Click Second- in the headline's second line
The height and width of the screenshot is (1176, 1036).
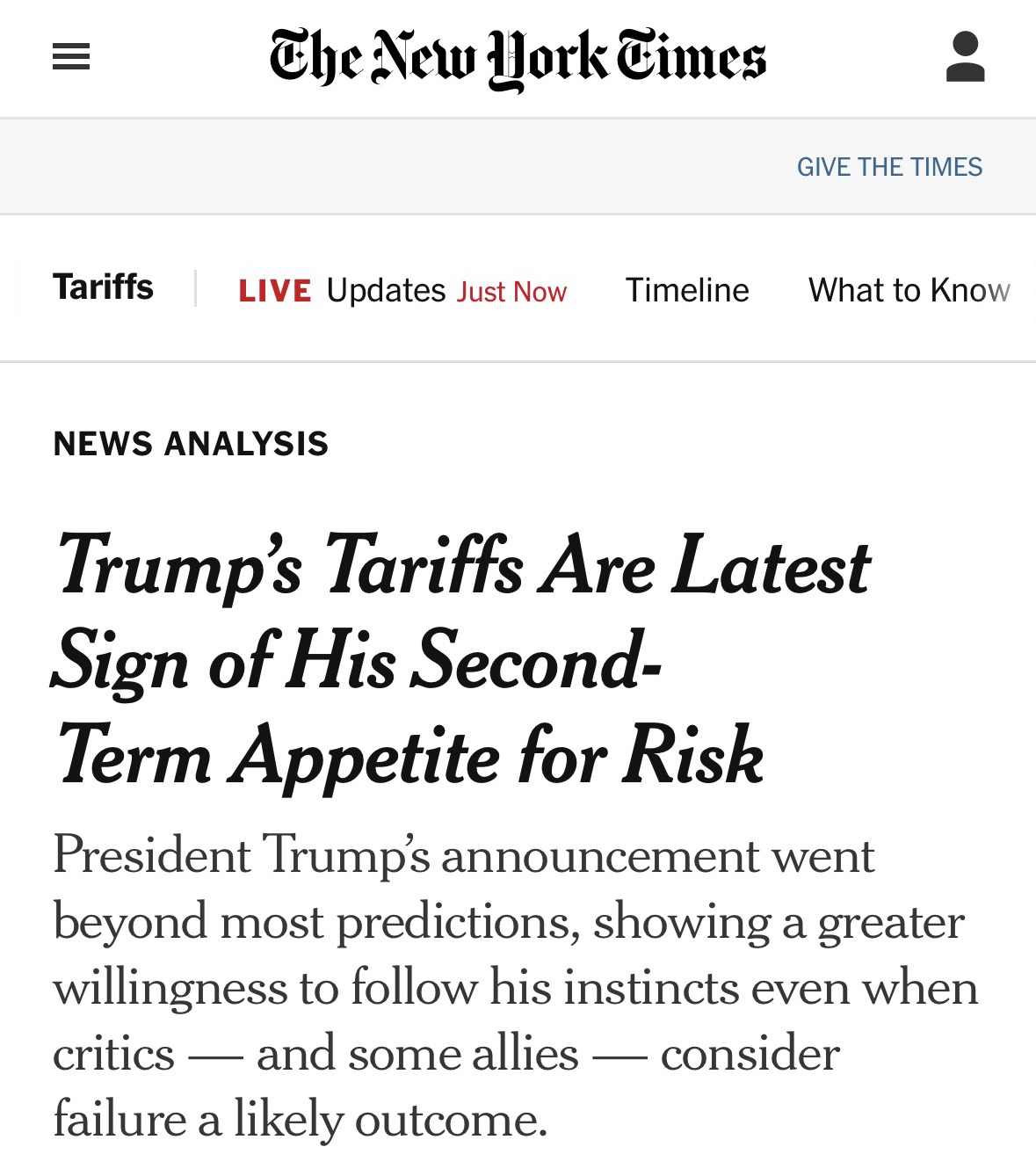(x=536, y=661)
